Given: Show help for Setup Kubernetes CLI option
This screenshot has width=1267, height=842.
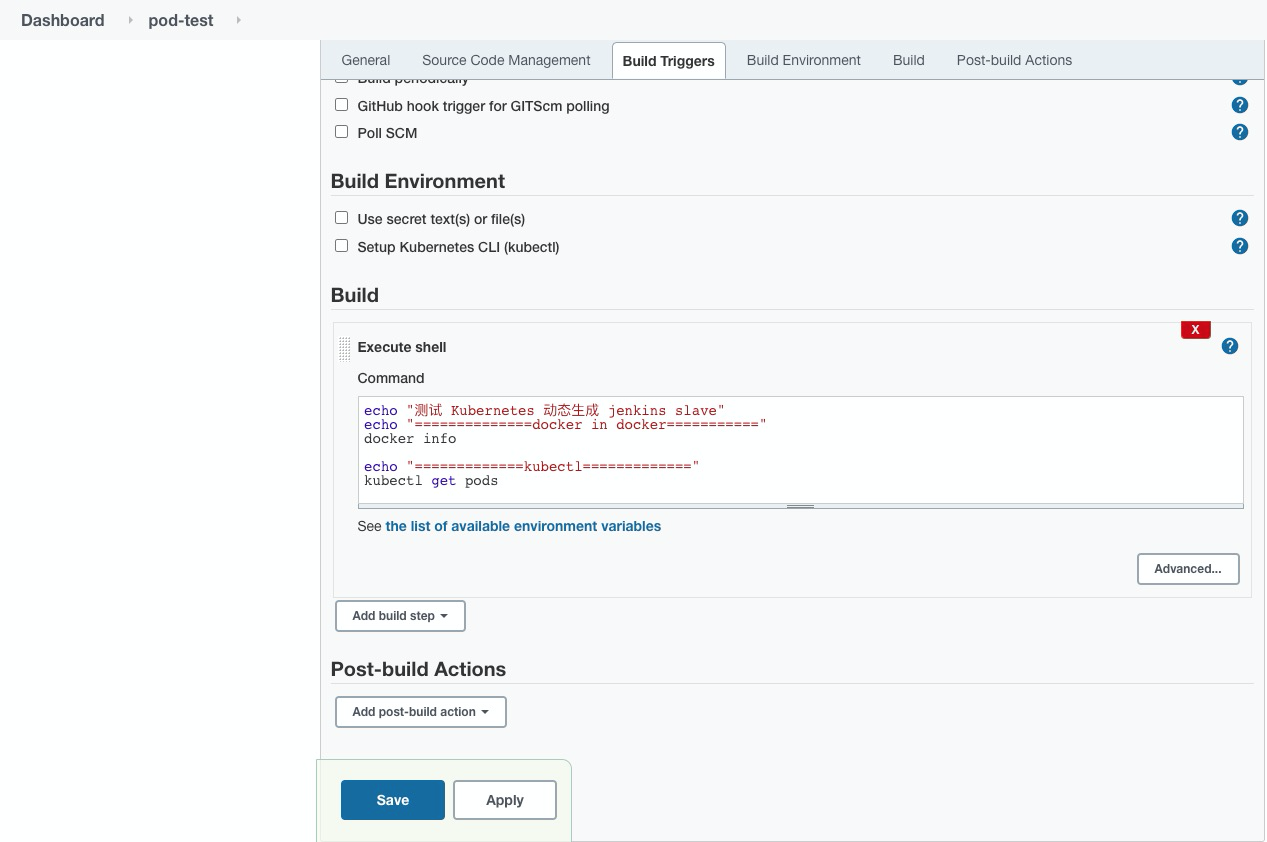Looking at the screenshot, I should pos(1239,246).
